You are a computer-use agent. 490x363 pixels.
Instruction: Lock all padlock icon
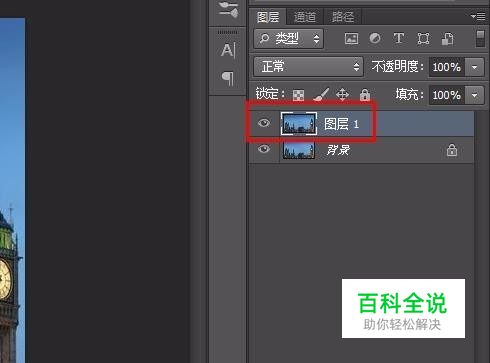click(x=365, y=95)
